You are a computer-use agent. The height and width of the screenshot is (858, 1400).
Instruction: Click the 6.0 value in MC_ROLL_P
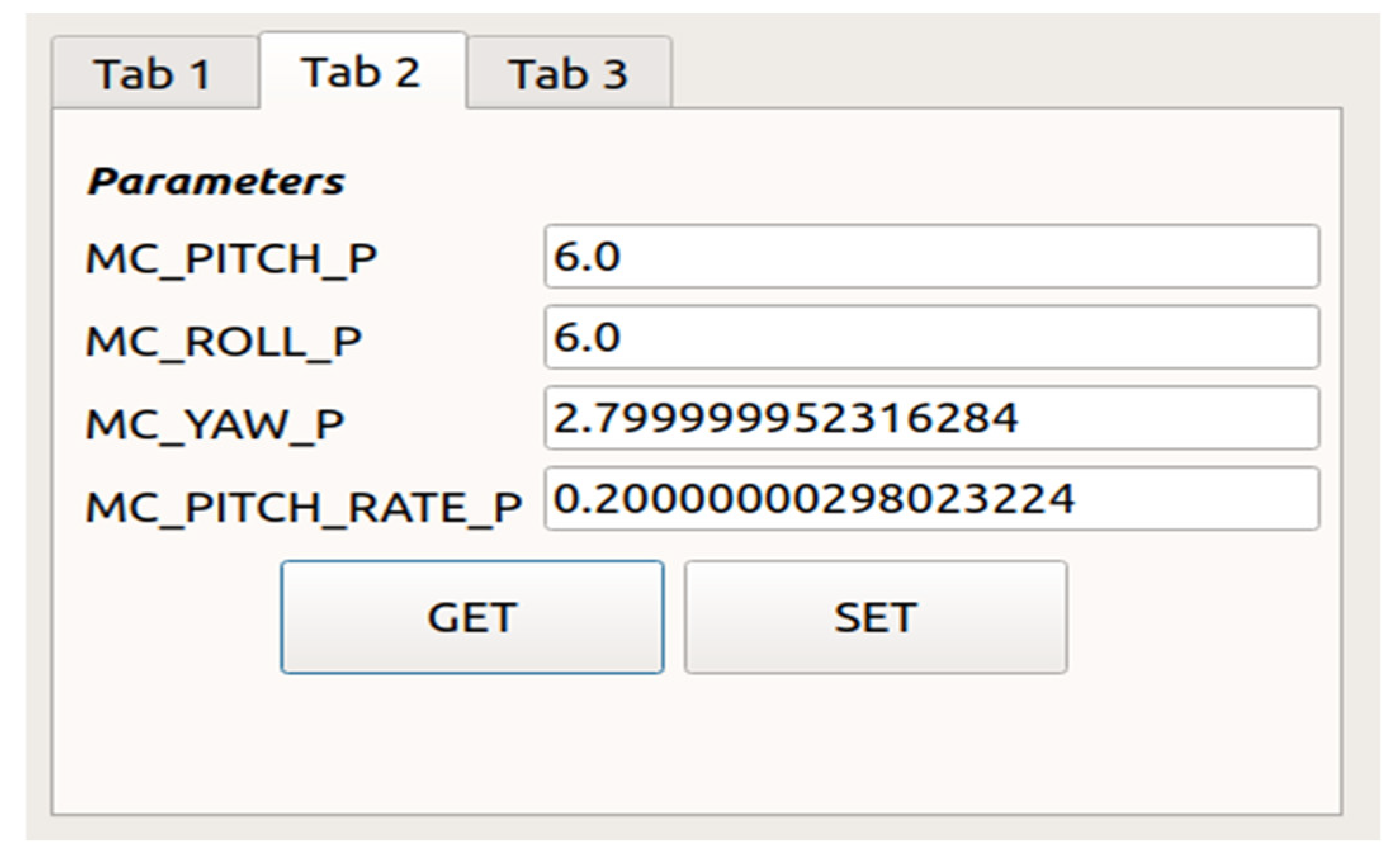[x=587, y=337]
